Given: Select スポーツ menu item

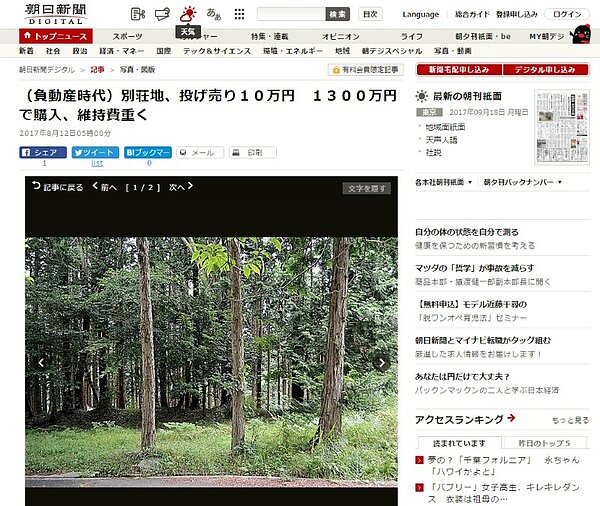Looking at the screenshot, I should pos(127,36).
